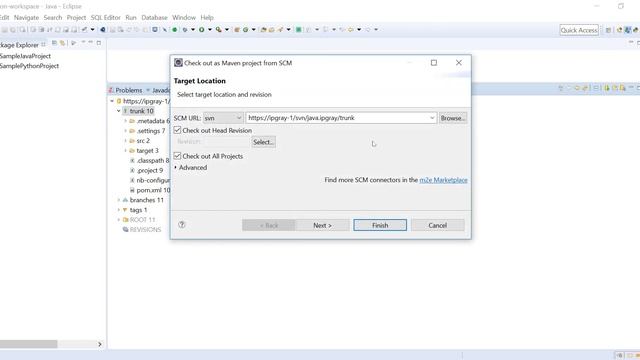Toggle the Check out All Projects checkbox
This screenshot has height=360, width=640.
coord(177,156)
